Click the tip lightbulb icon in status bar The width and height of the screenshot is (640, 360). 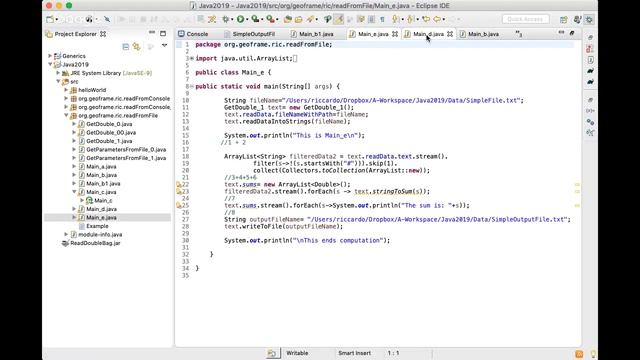point(592,354)
